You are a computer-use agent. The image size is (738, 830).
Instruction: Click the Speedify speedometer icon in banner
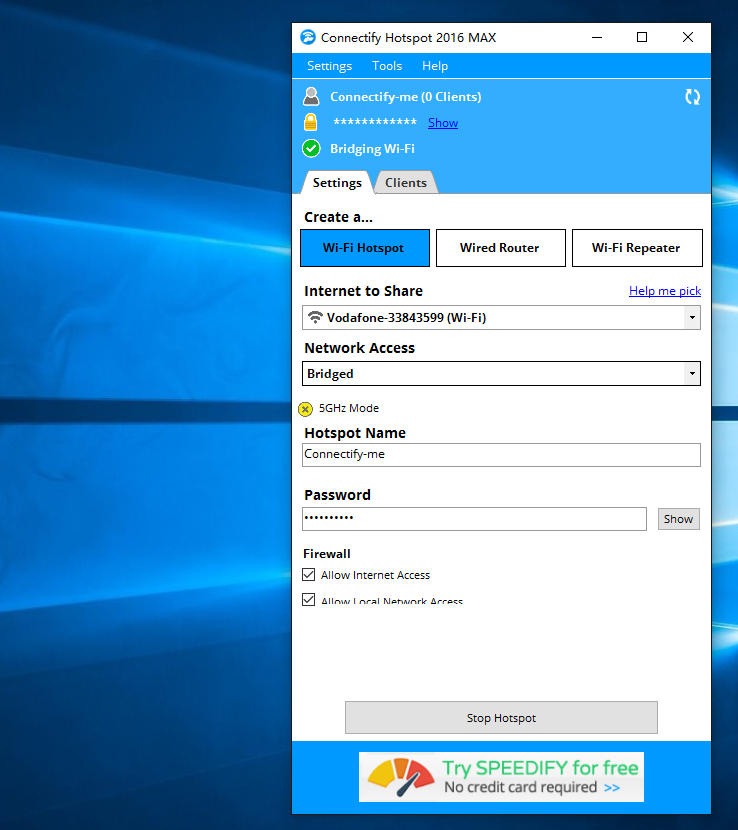[400, 777]
